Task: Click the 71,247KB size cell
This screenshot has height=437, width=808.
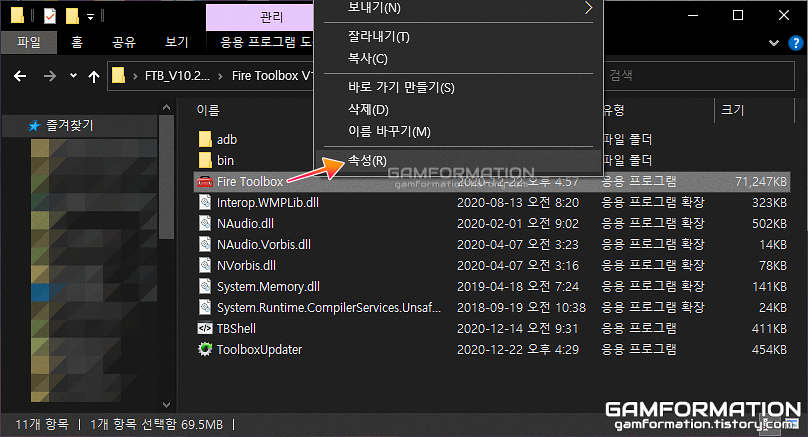Action: 761,182
